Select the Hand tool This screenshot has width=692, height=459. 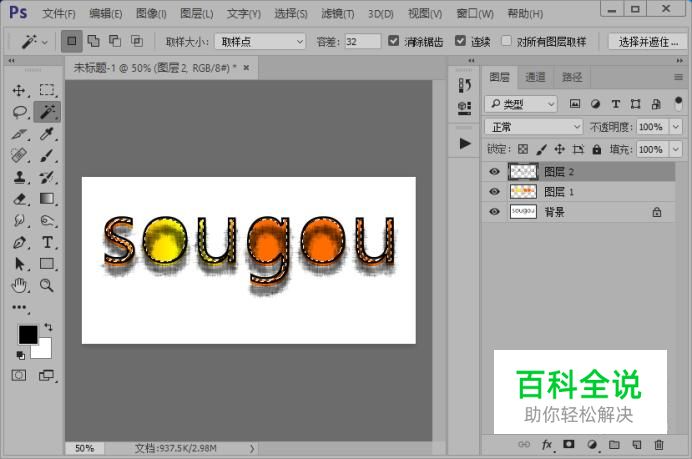click(19, 286)
